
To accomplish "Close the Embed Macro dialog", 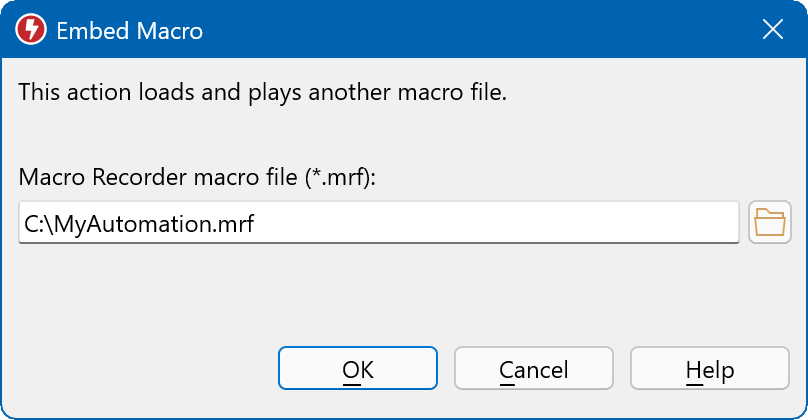I will click(772, 30).
